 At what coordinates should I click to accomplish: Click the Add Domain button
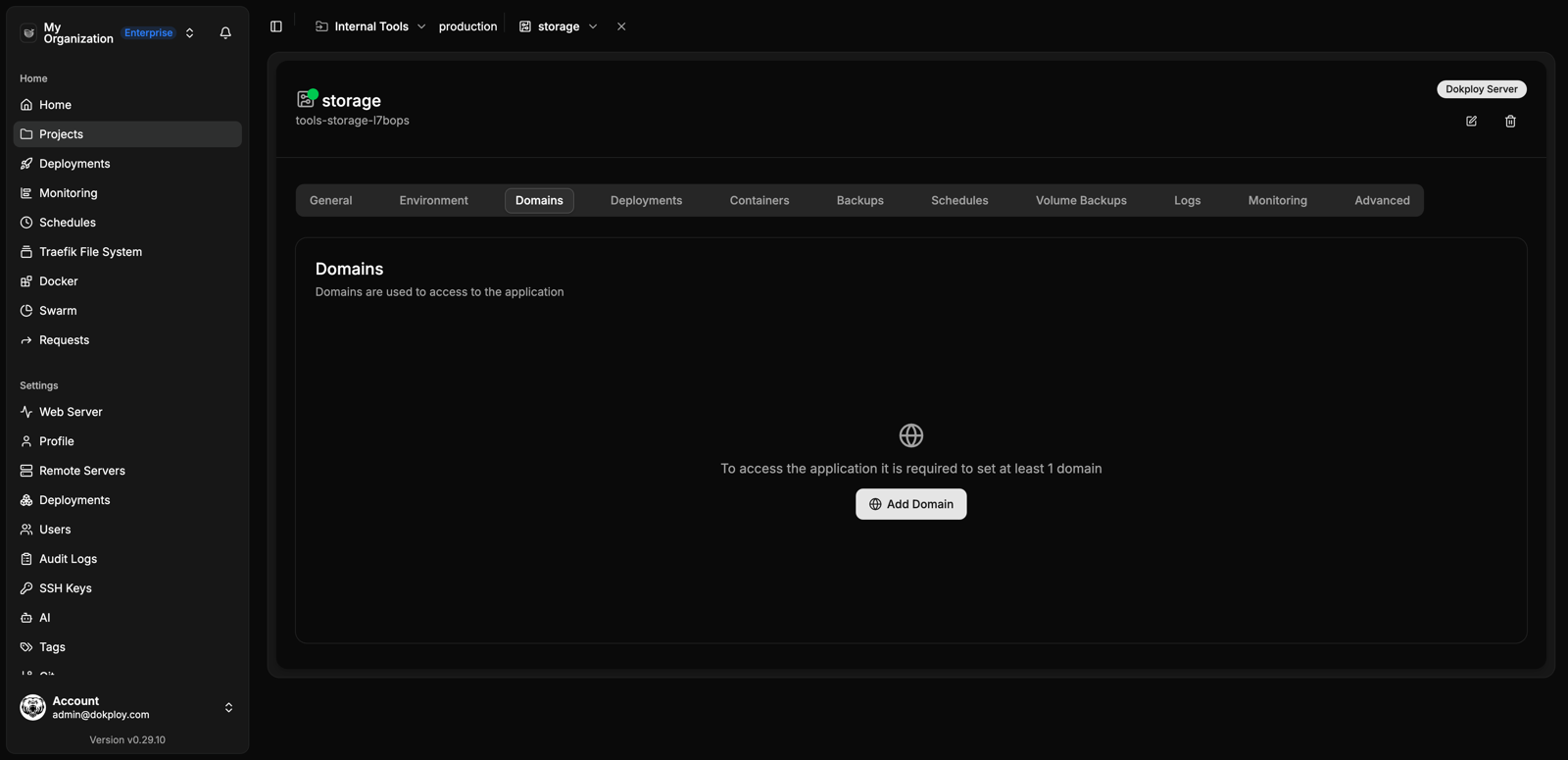coord(911,504)
